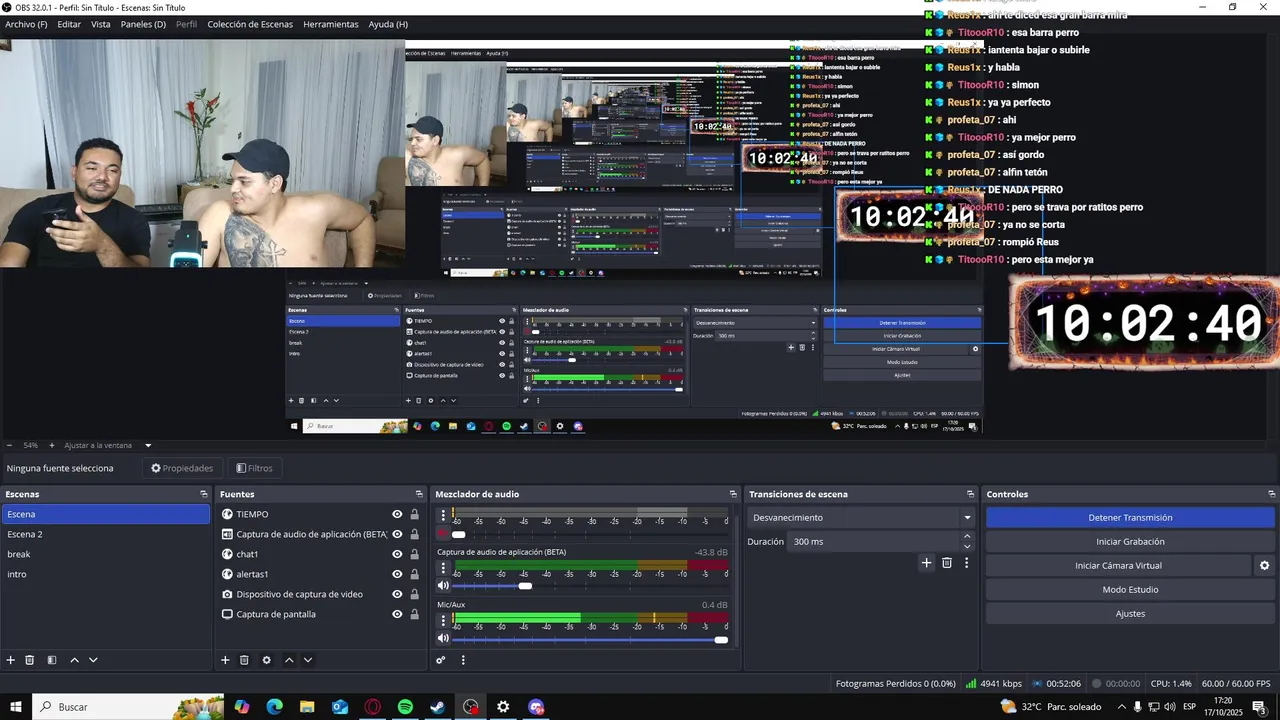Move scene up in Escenas list
The image size is (1280, 720).
[x=74, y=660]
